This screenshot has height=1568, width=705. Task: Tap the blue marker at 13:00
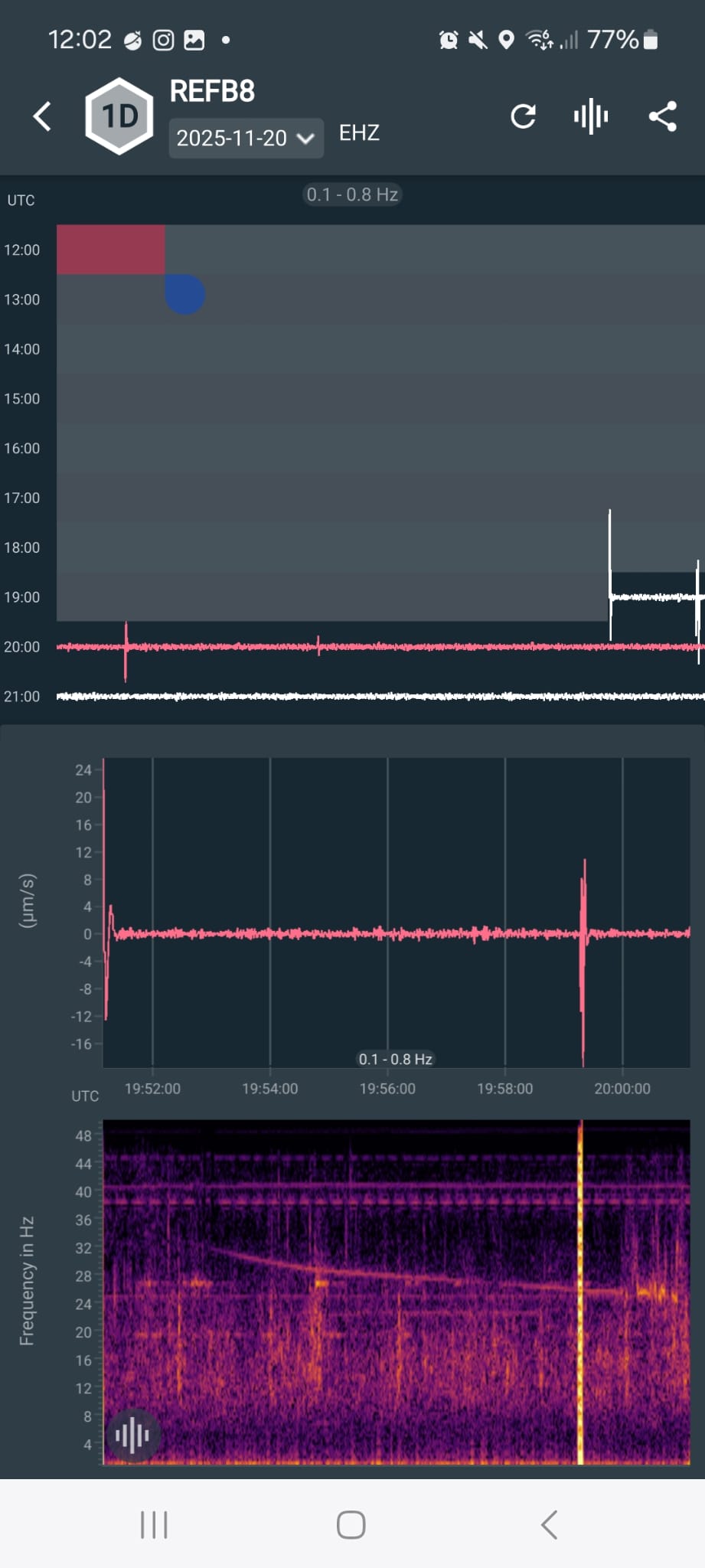tap(184, 295)
